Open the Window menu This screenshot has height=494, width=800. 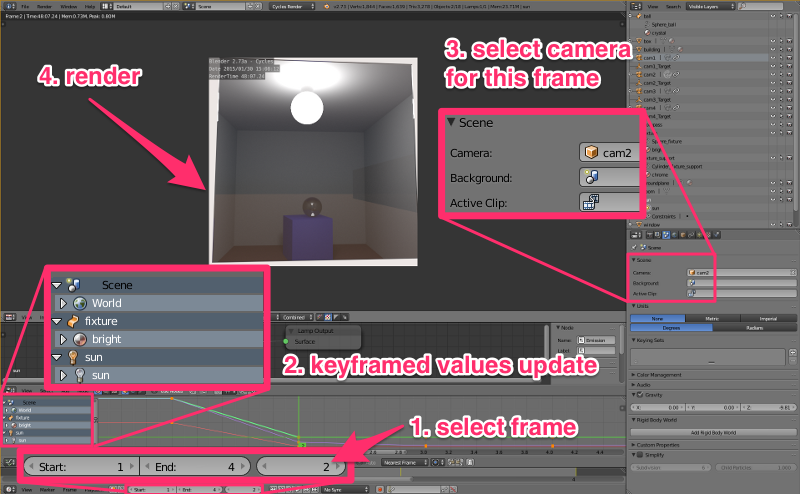(68, 7)
